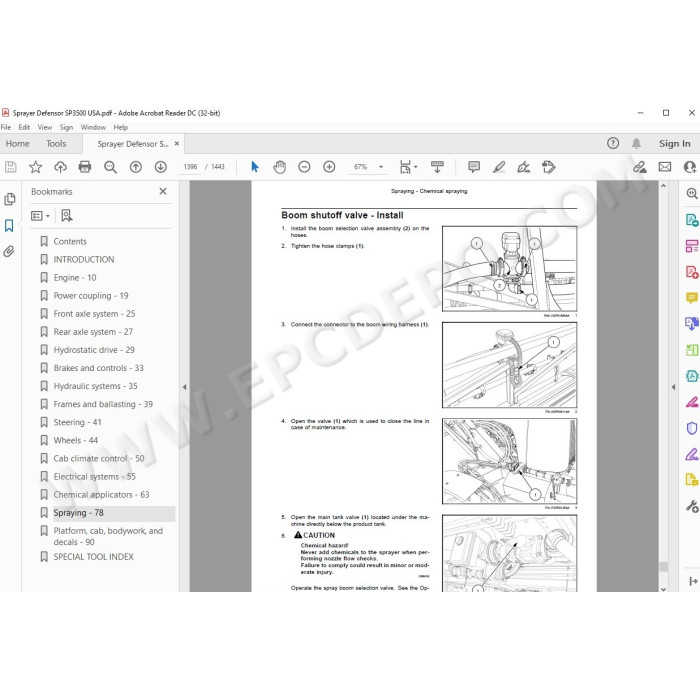
Task: Open the Sign menu
Action: click(x=66, y=127)
